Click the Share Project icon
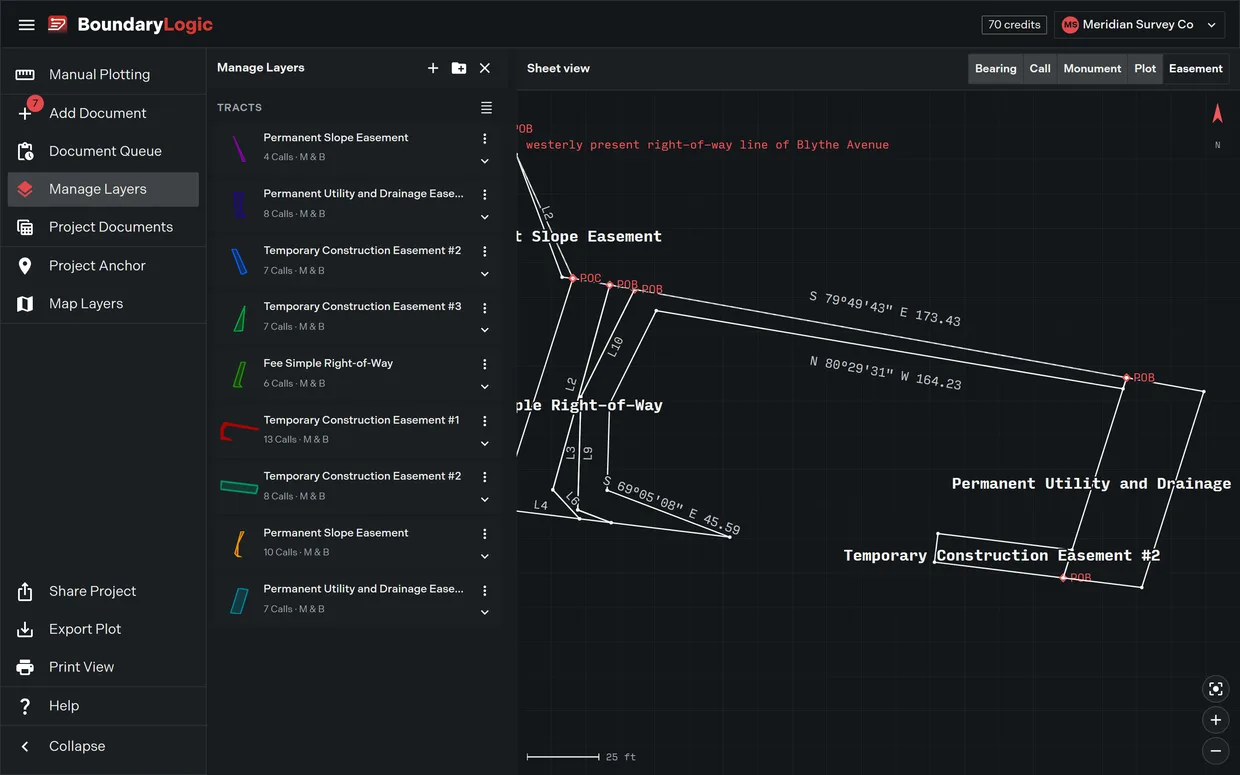 (x=26, y=591)
